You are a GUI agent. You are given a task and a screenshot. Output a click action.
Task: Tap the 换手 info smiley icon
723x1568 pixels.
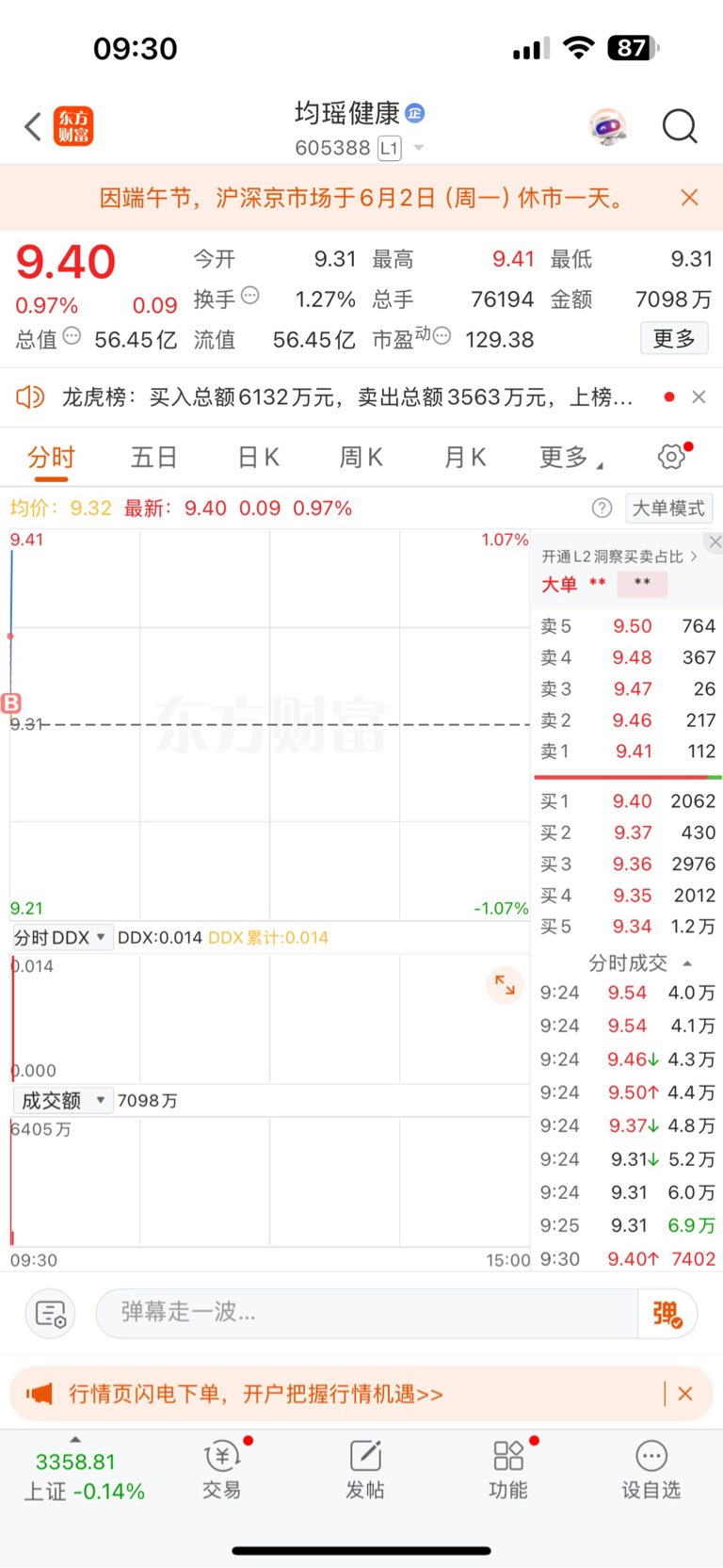point(250,296)
